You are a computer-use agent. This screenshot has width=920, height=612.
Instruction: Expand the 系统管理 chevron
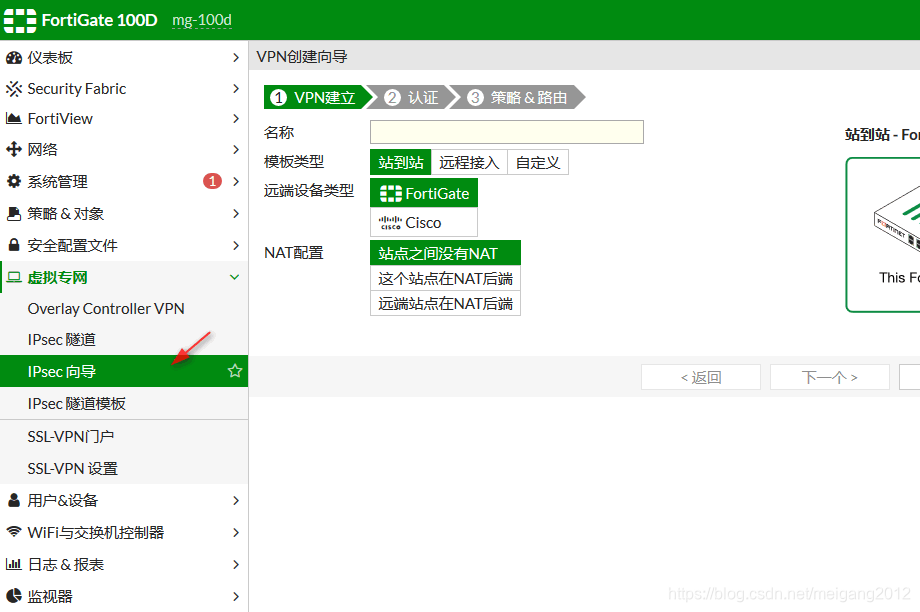point(236,181)
